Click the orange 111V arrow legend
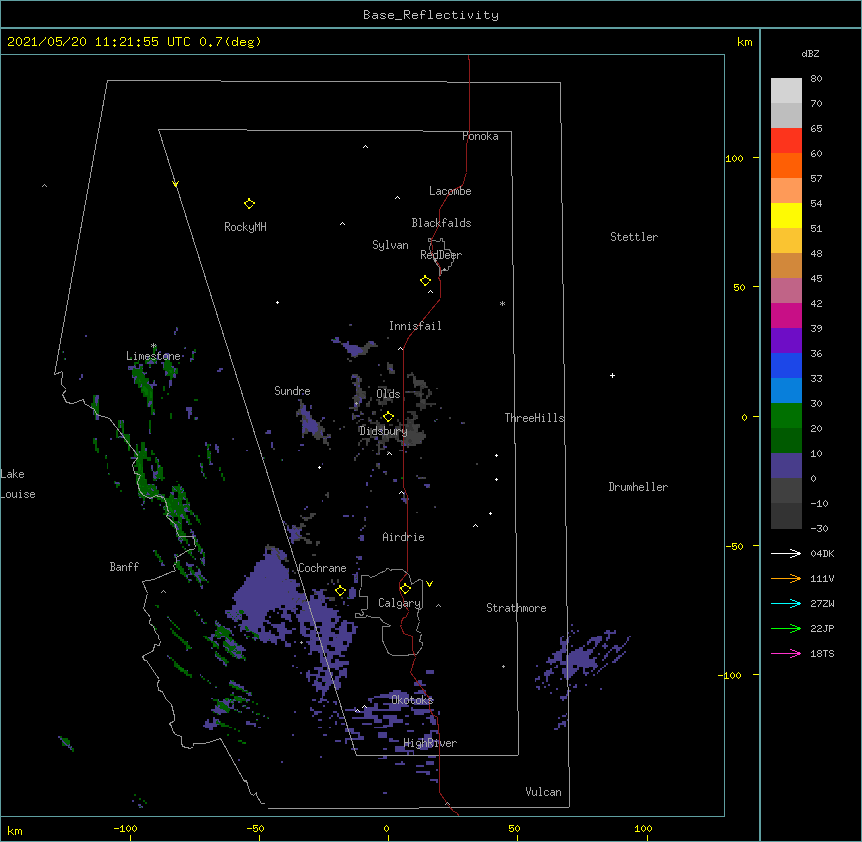The width and height of the screenshot is (862, 842). click(x=786, y=578)
